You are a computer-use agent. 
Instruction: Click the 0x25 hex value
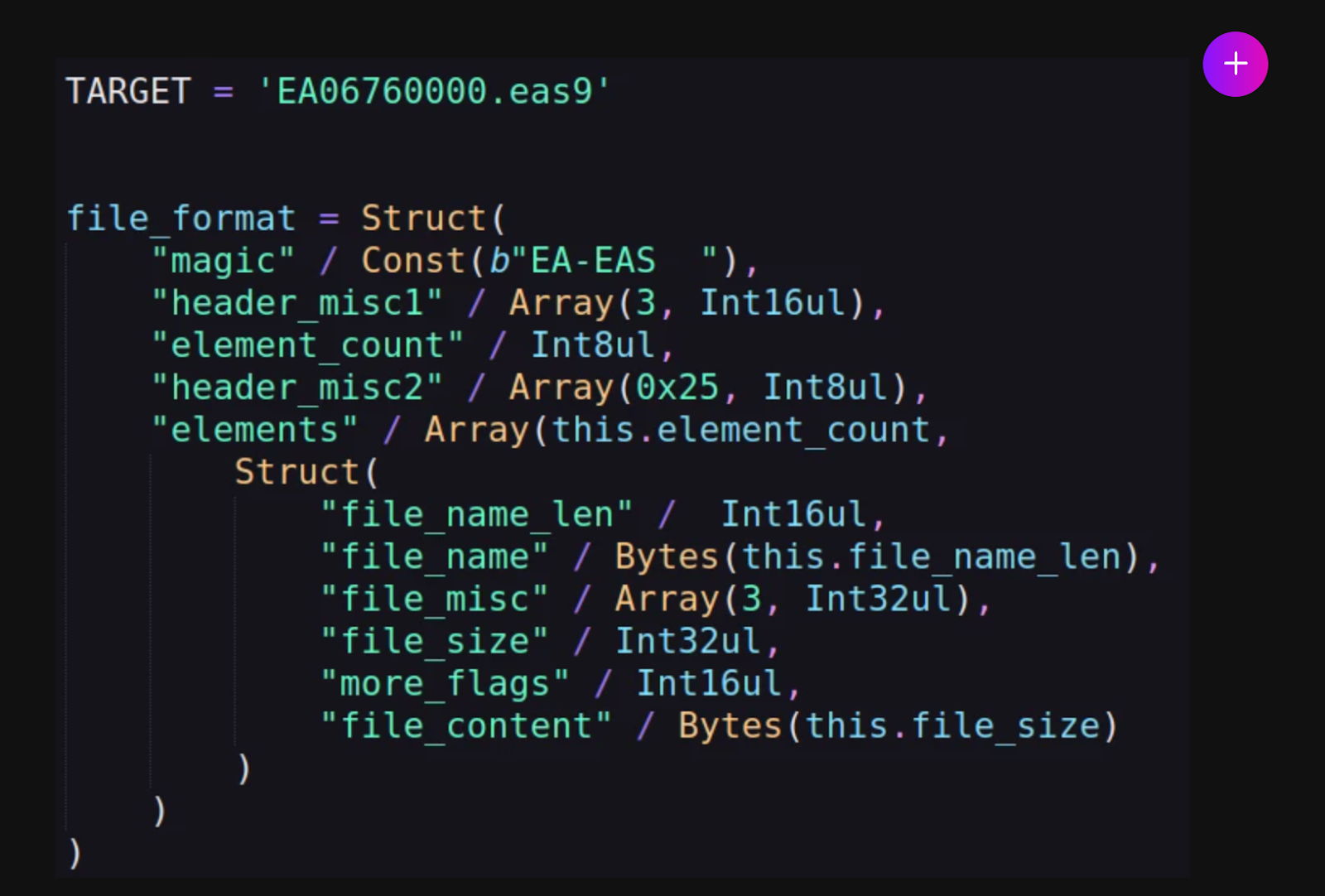click(677, 388)
